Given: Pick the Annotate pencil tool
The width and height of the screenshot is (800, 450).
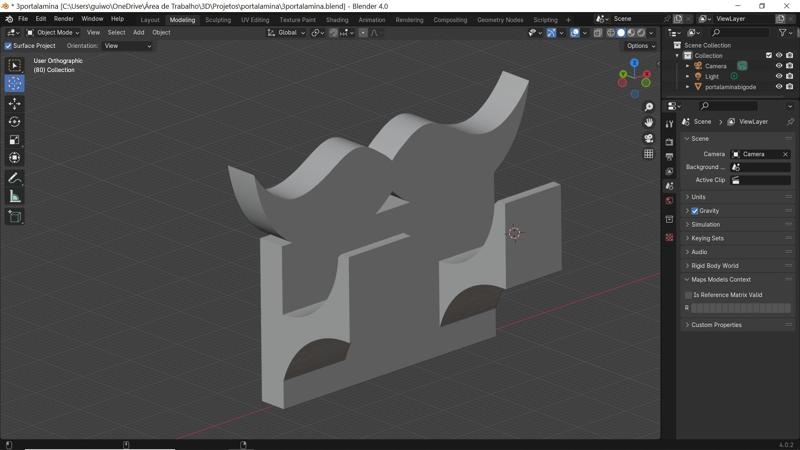Looking at the screenshot, I should [x=14, y=178].
